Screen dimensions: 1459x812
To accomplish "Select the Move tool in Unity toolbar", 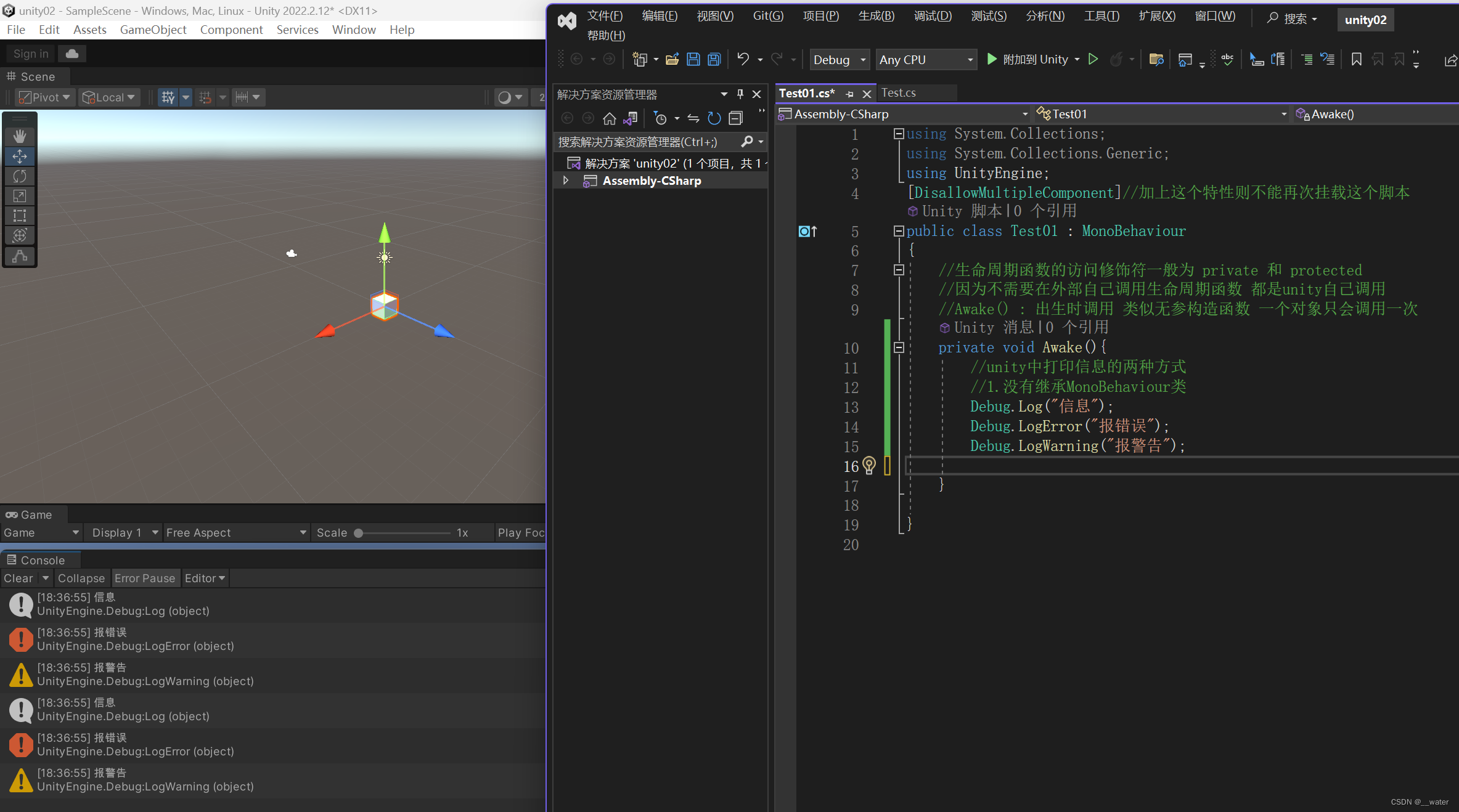I will [x=19, y=156].
